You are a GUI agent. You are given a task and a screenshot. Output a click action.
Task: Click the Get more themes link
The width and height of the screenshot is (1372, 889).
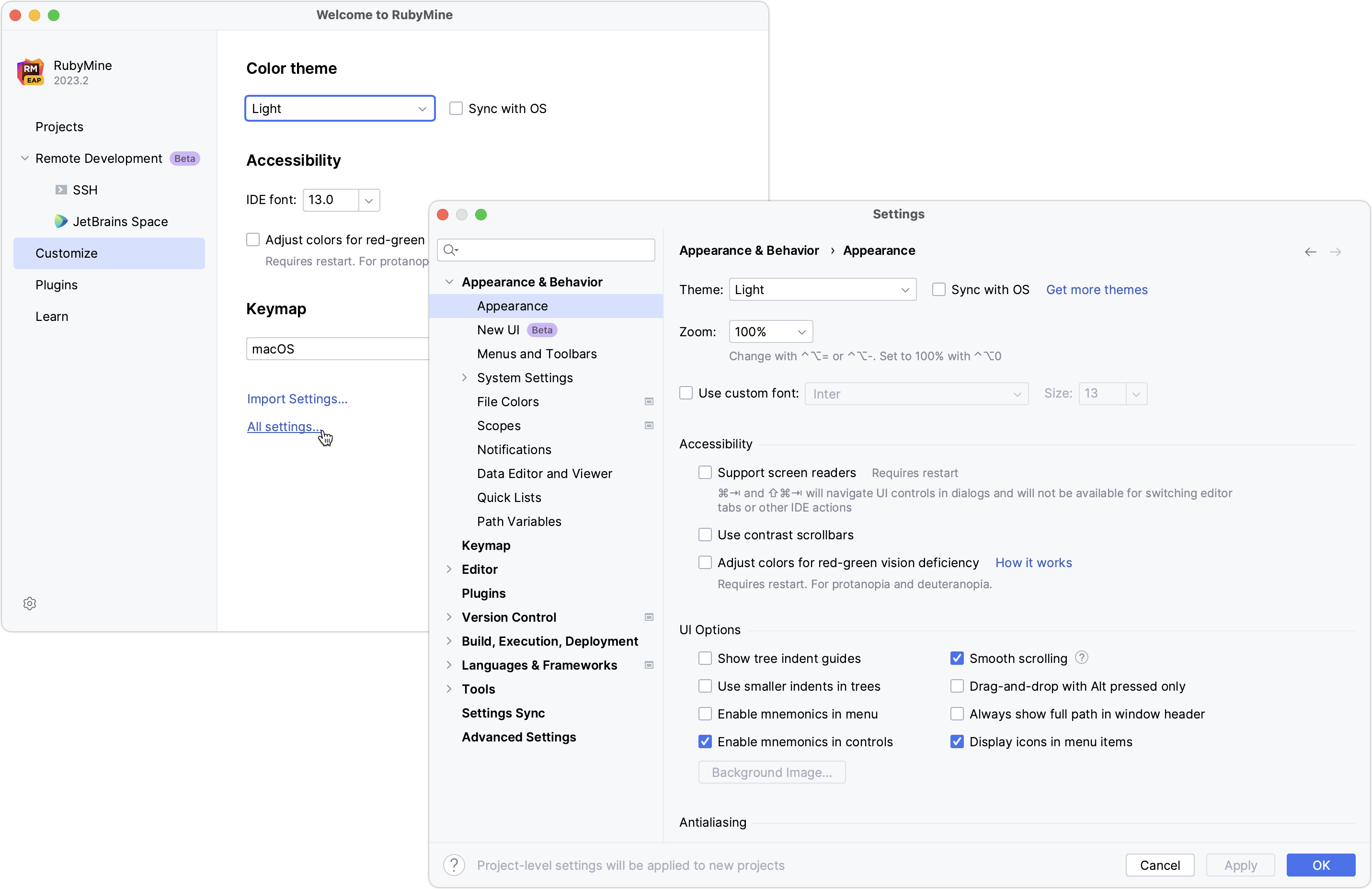click(x=1097, y=289)
